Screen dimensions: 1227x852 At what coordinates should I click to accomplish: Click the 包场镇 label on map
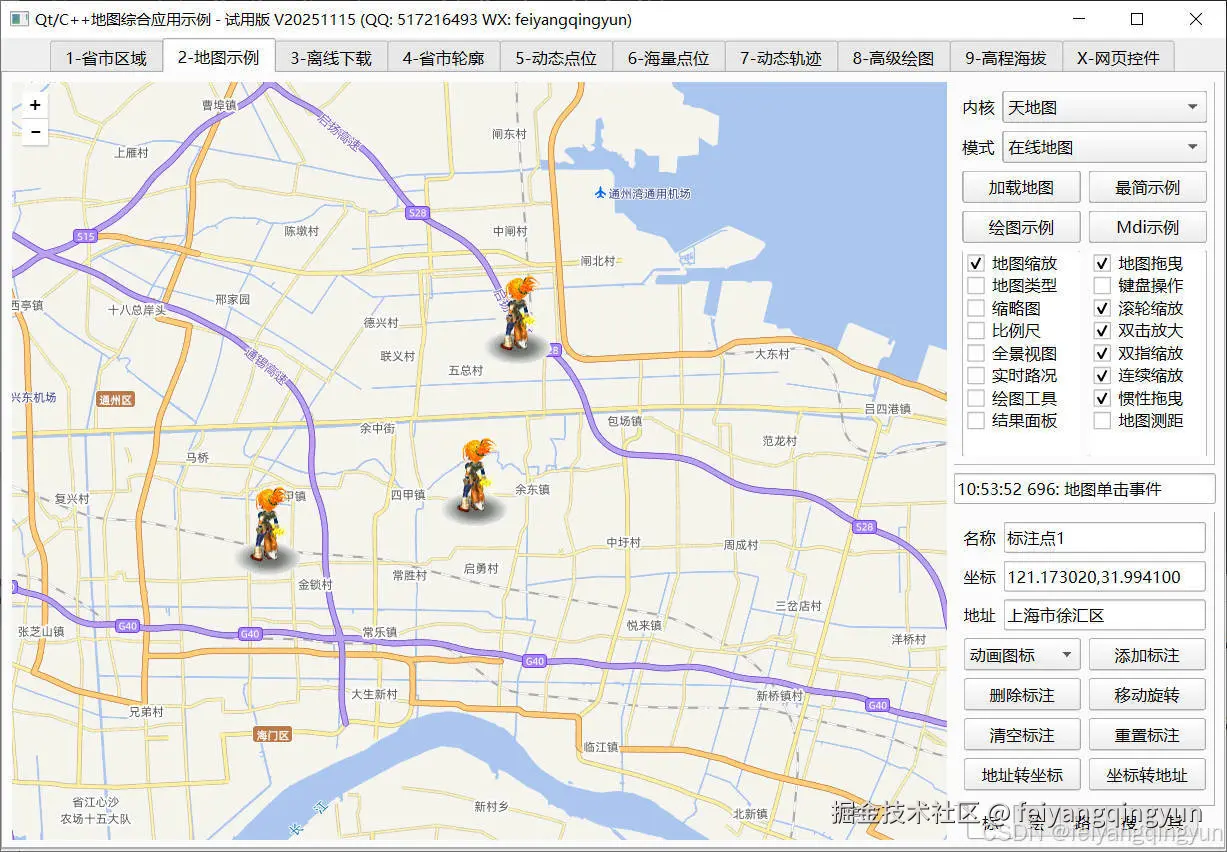(x=625, y=422)
